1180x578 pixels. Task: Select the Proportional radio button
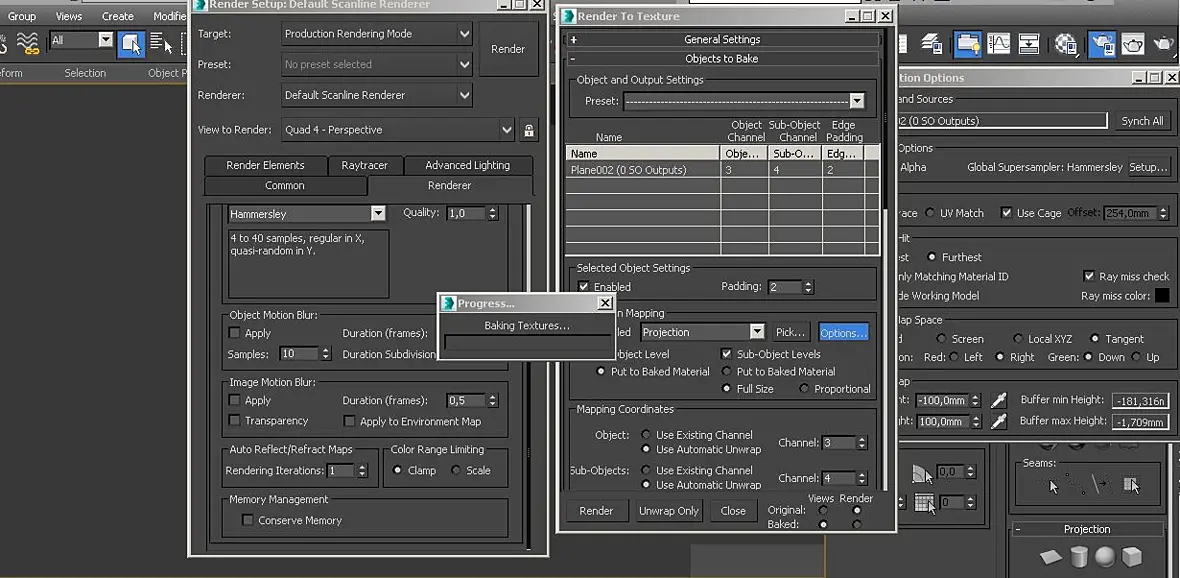[x=804, y=389]
